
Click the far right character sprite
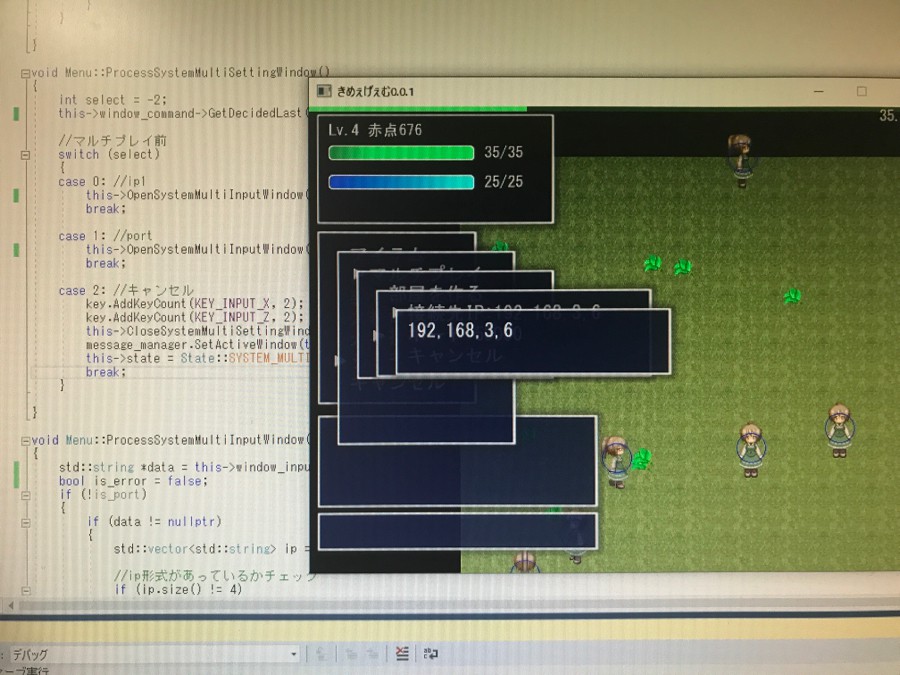point(839,431)
